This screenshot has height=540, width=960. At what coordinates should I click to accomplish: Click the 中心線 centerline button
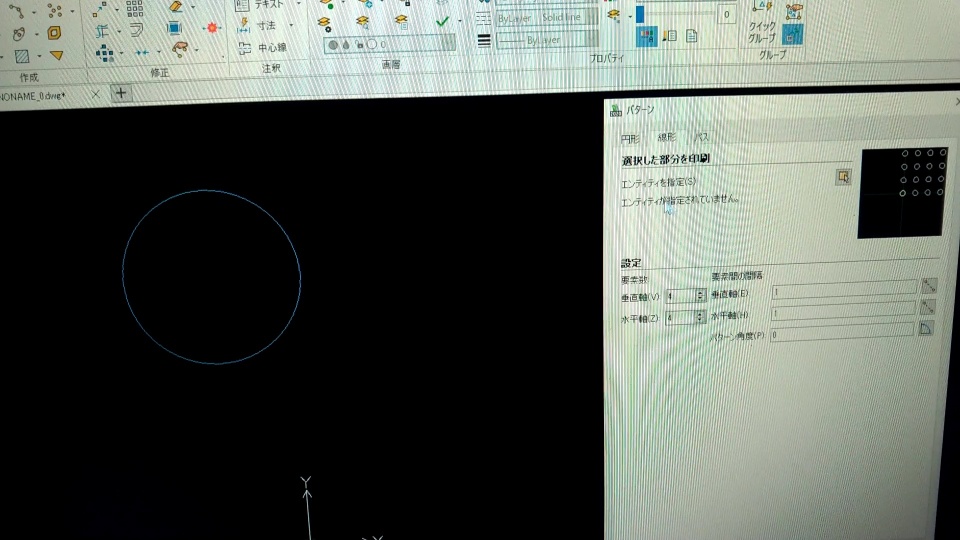tap(263, 48)
